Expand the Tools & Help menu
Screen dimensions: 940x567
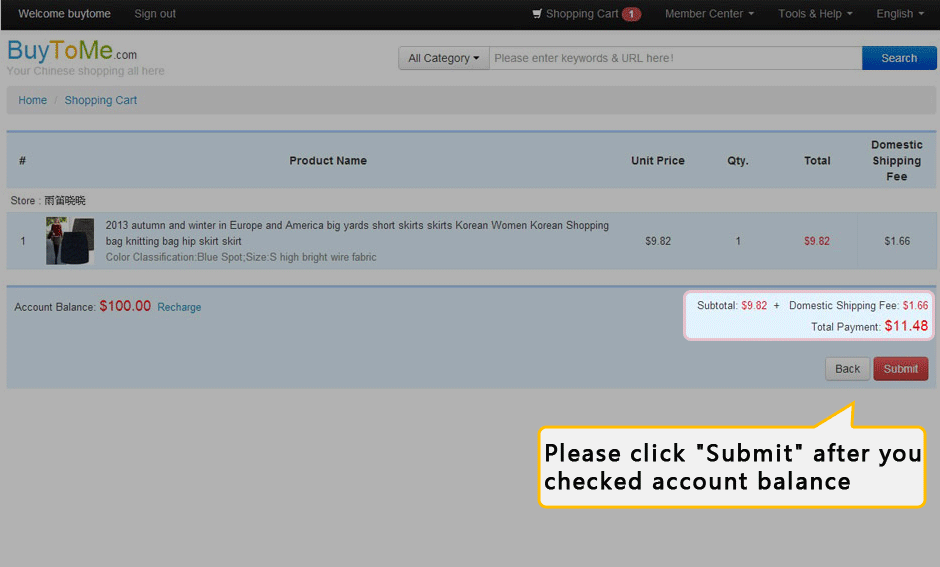point(815,14)
